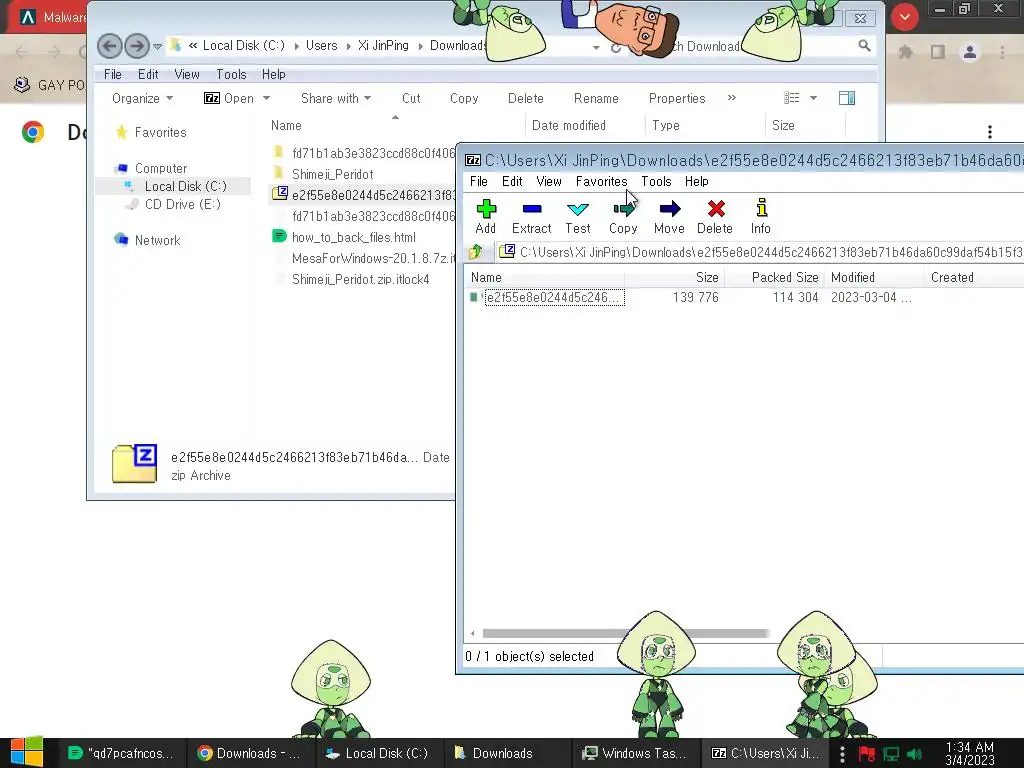Click Cut in Explorer toolbar
The image size is (1024, 768).
click(411, 99)
